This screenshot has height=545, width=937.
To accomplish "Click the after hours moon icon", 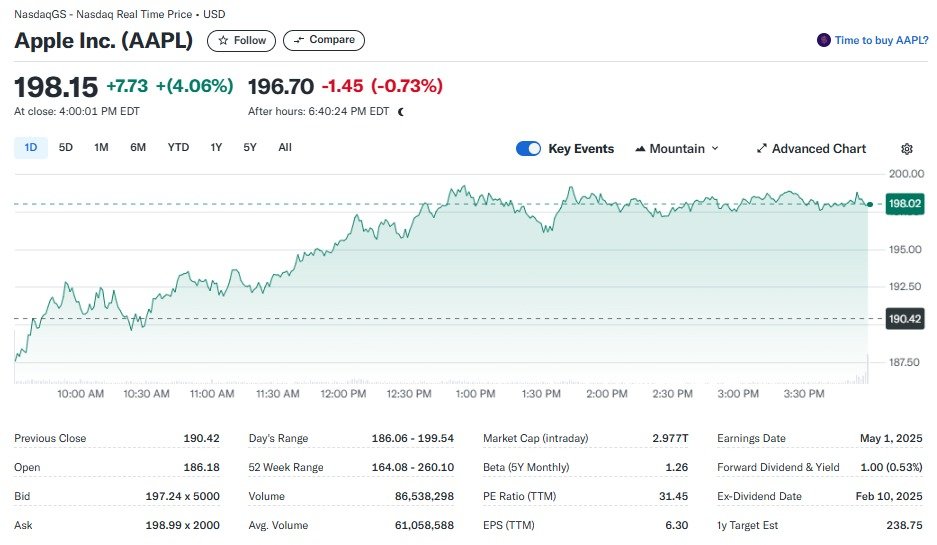I will coord(401,112).
